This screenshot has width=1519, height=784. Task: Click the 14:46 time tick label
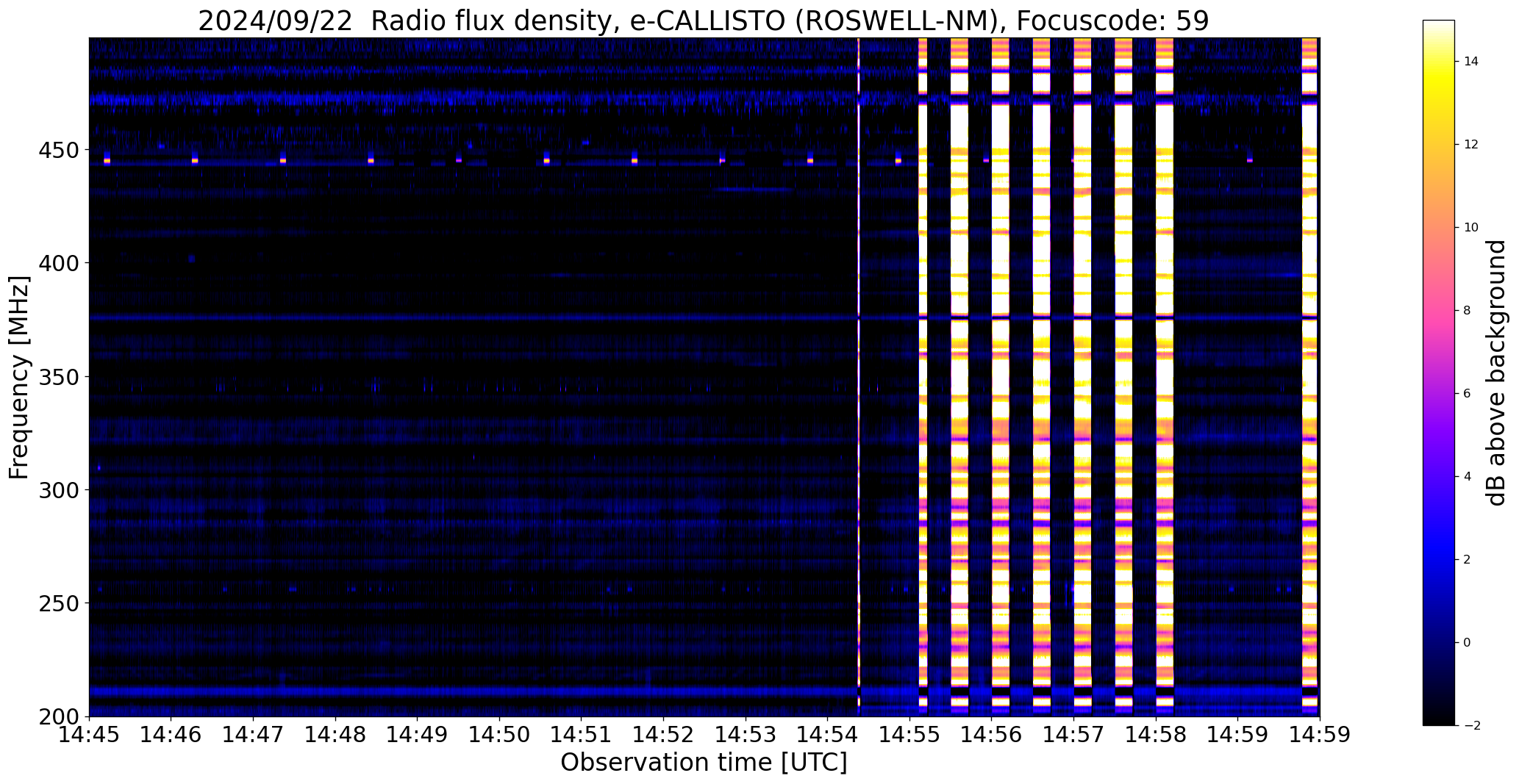[x=171, y=735]
